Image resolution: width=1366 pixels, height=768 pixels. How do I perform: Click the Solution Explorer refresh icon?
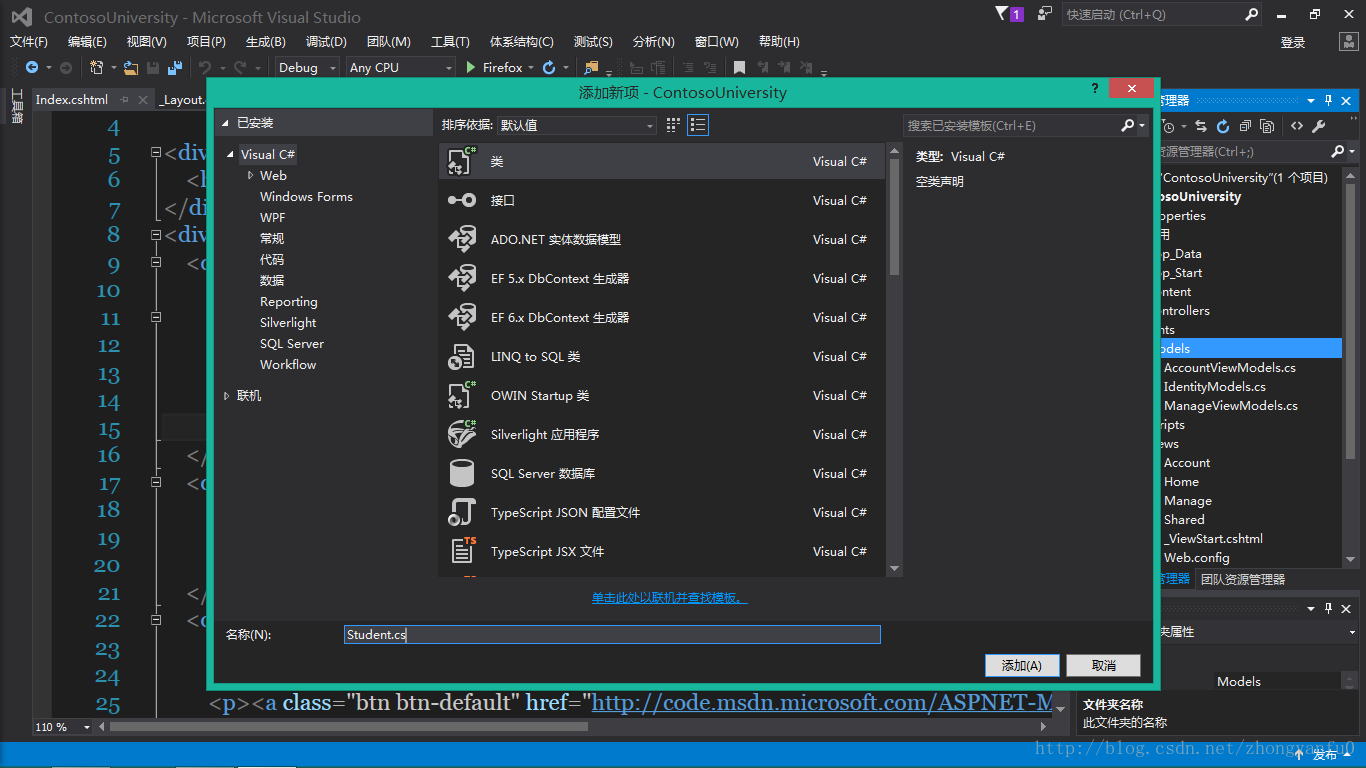(x=1223, y=127)
